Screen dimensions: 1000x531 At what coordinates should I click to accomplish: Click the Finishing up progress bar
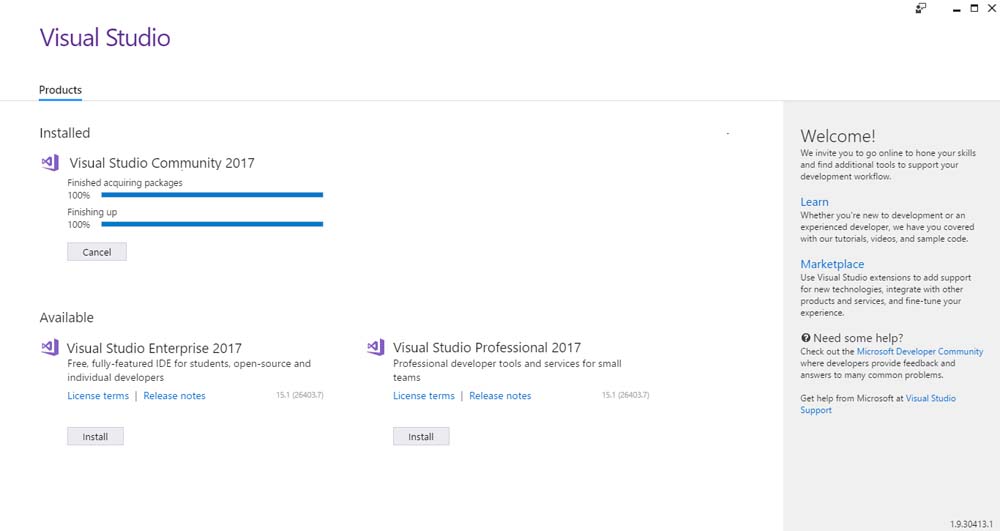click(x=212, y=224)
